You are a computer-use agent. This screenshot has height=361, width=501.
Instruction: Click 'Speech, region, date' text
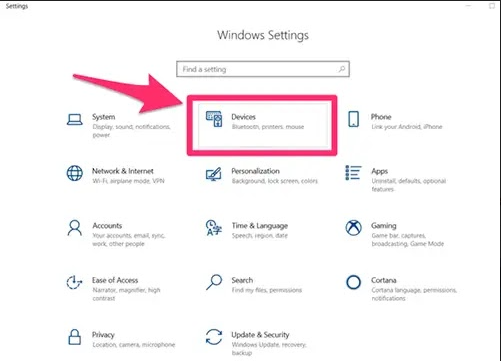[x=260, y=236]
